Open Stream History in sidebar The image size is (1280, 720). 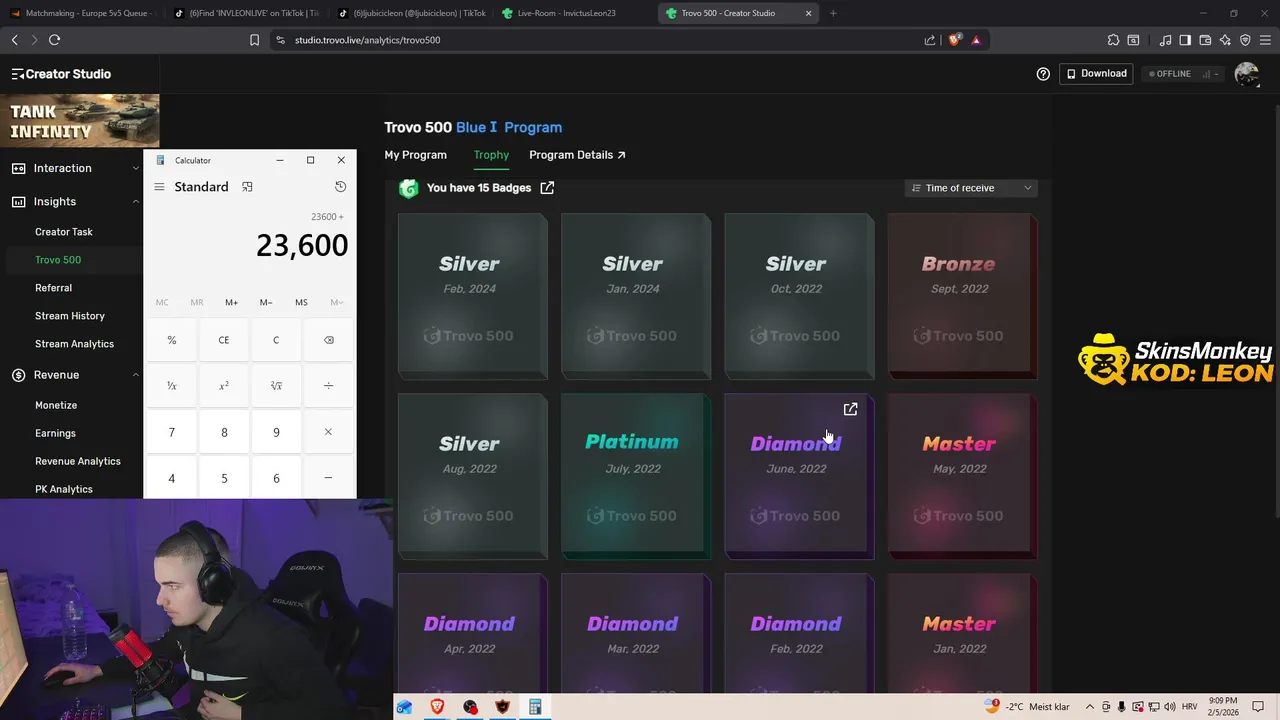[x=70, y=316]
